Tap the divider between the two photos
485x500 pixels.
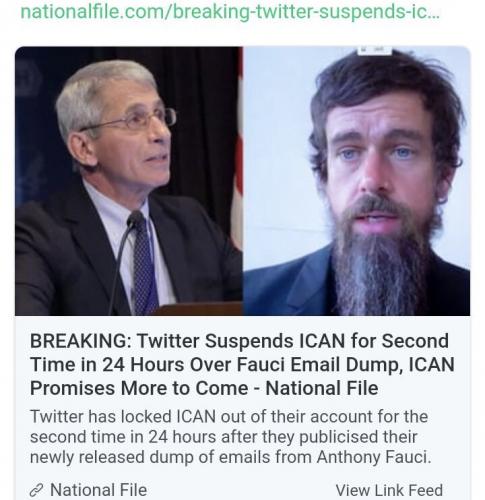[243, 181]
